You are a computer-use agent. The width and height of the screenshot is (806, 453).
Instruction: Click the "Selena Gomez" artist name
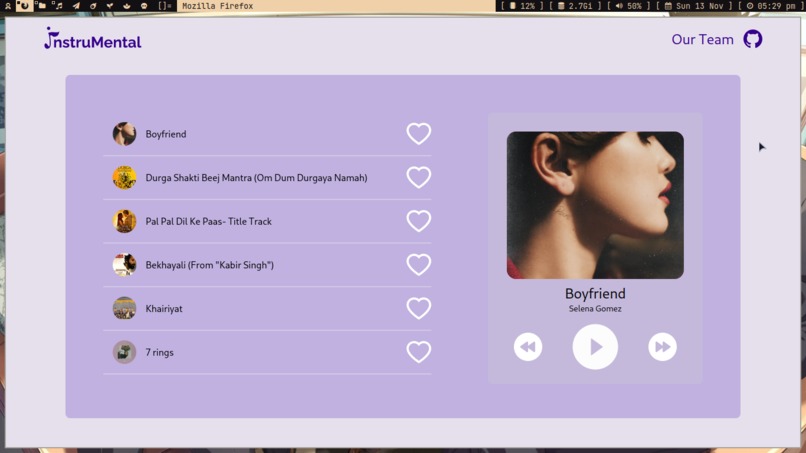tap(595, 309)
